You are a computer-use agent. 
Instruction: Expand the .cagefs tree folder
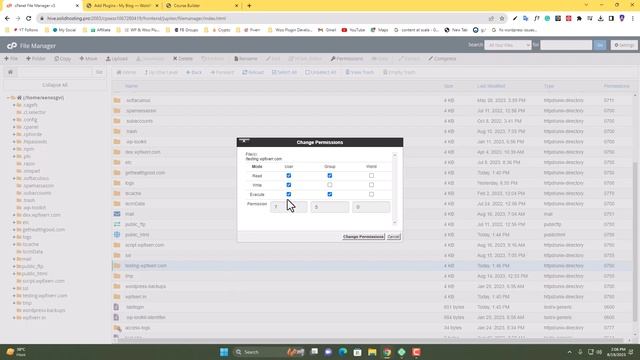(14, 105)
